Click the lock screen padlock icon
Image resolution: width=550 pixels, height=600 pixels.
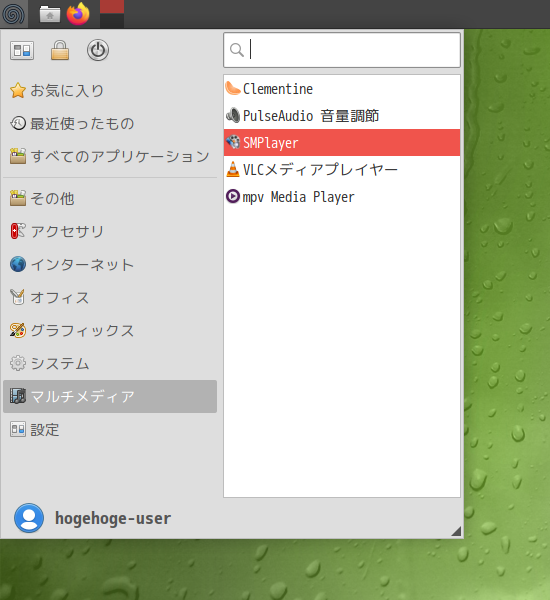click(x=60, y=50)
